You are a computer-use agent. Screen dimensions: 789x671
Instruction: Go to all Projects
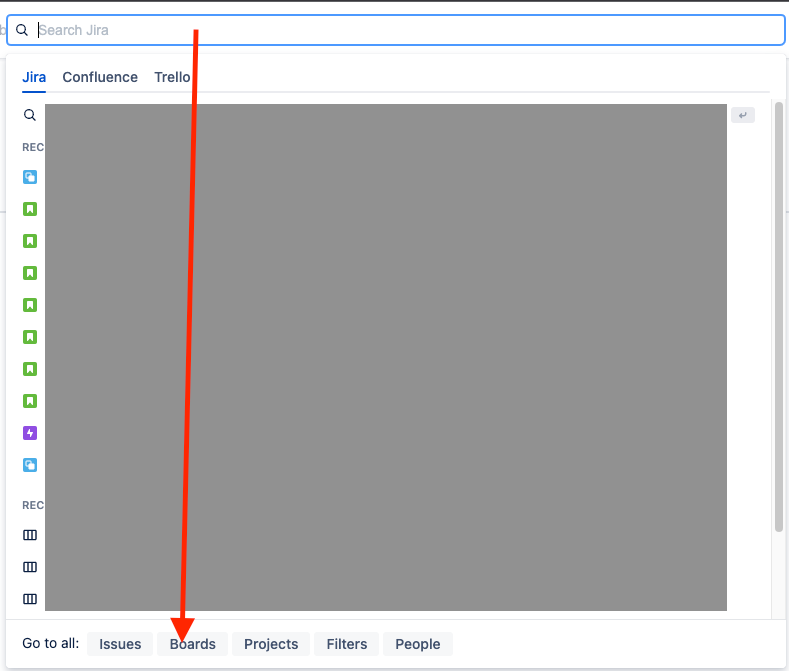click(x=271, y=644)
